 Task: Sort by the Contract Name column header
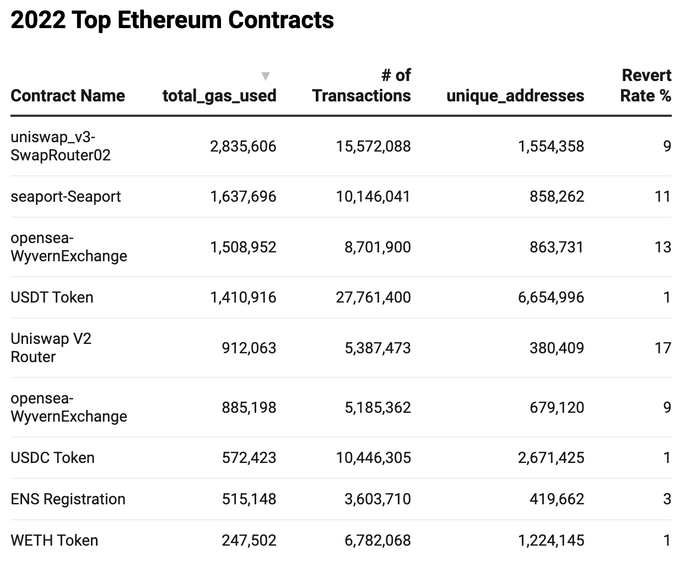point(68,96)
